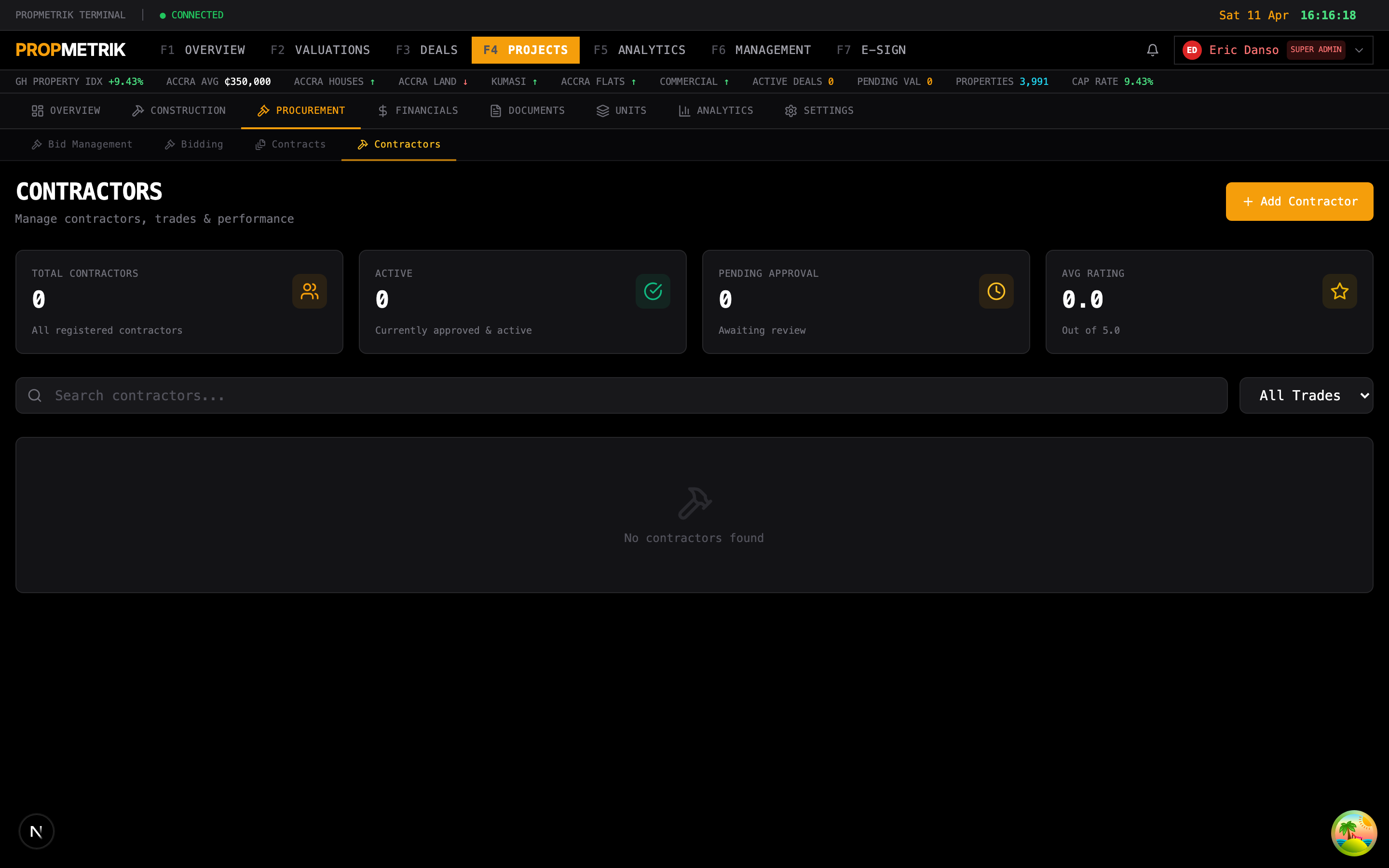The width and height of the screenshot is (1389, 868).
Task: Click into the Search contractors field
Action: click(621, 395)
